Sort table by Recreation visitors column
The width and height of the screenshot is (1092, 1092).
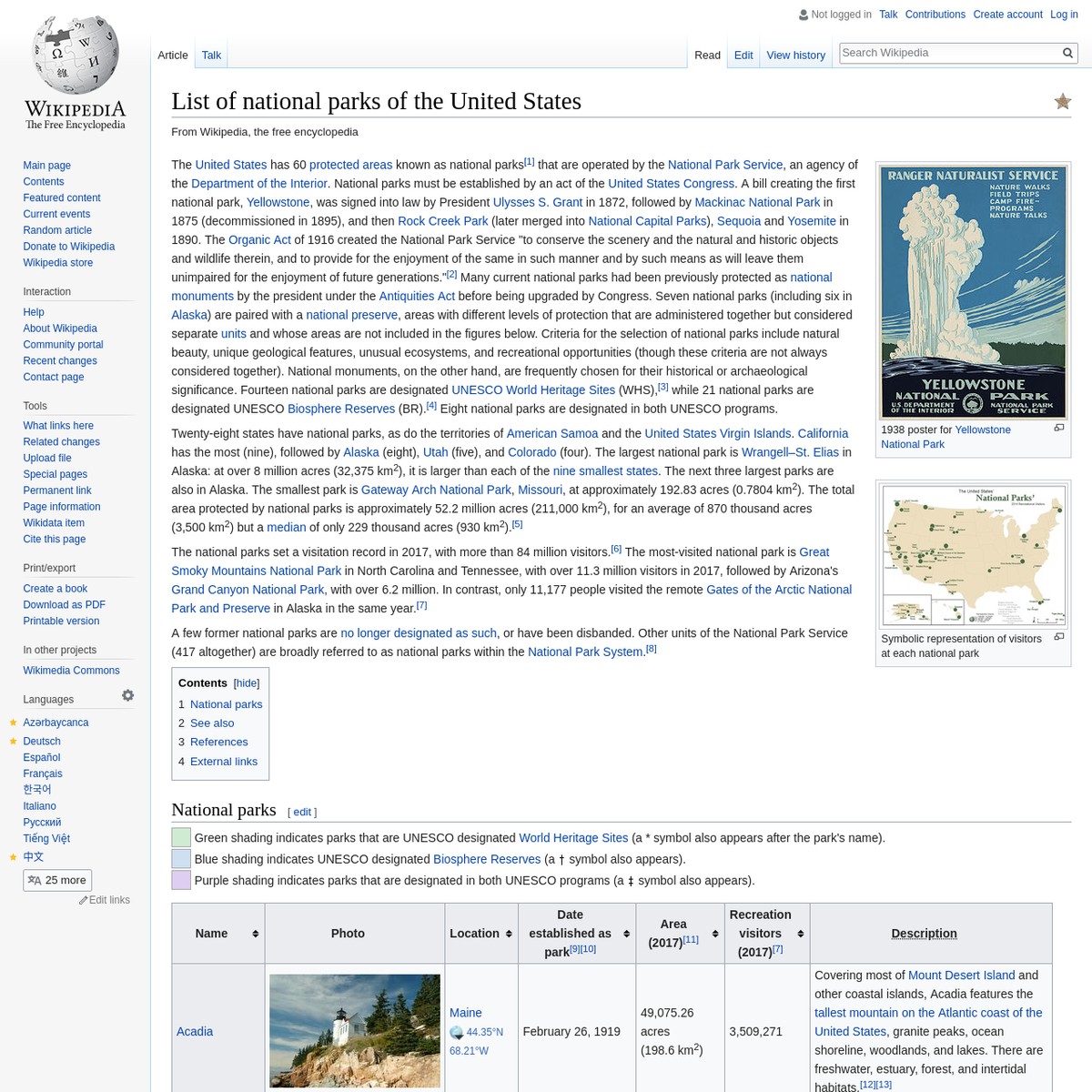click(801, 934)
